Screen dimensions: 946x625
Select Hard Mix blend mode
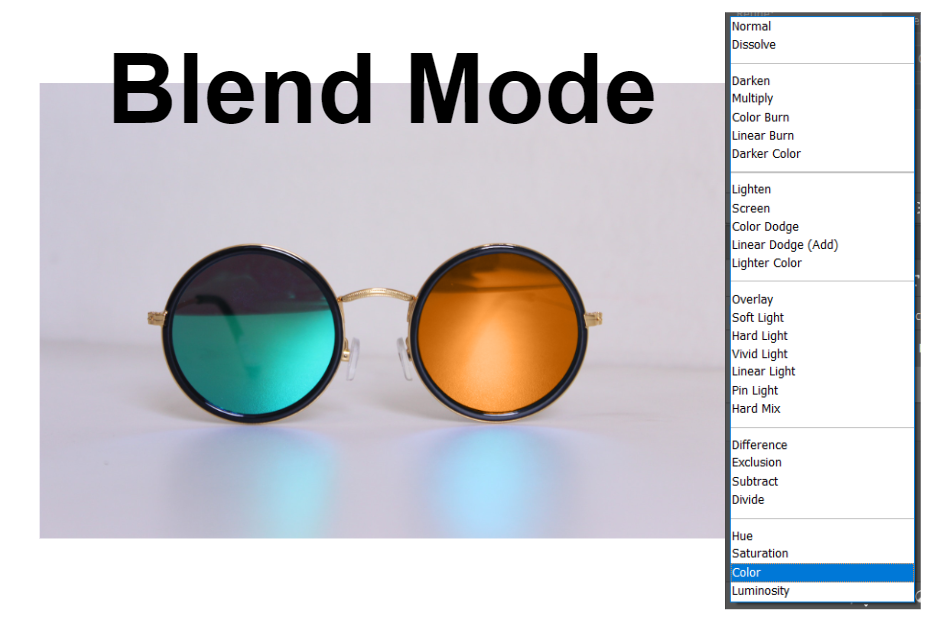[822, 408]
